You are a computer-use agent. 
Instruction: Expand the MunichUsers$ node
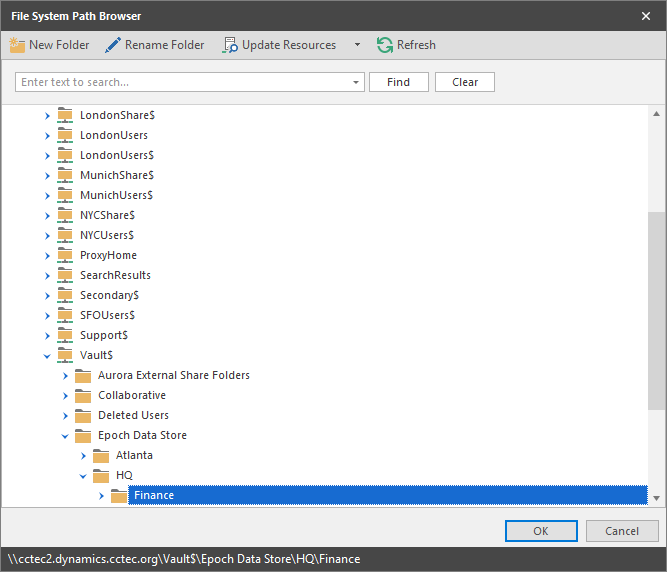(x=47, y=196)
